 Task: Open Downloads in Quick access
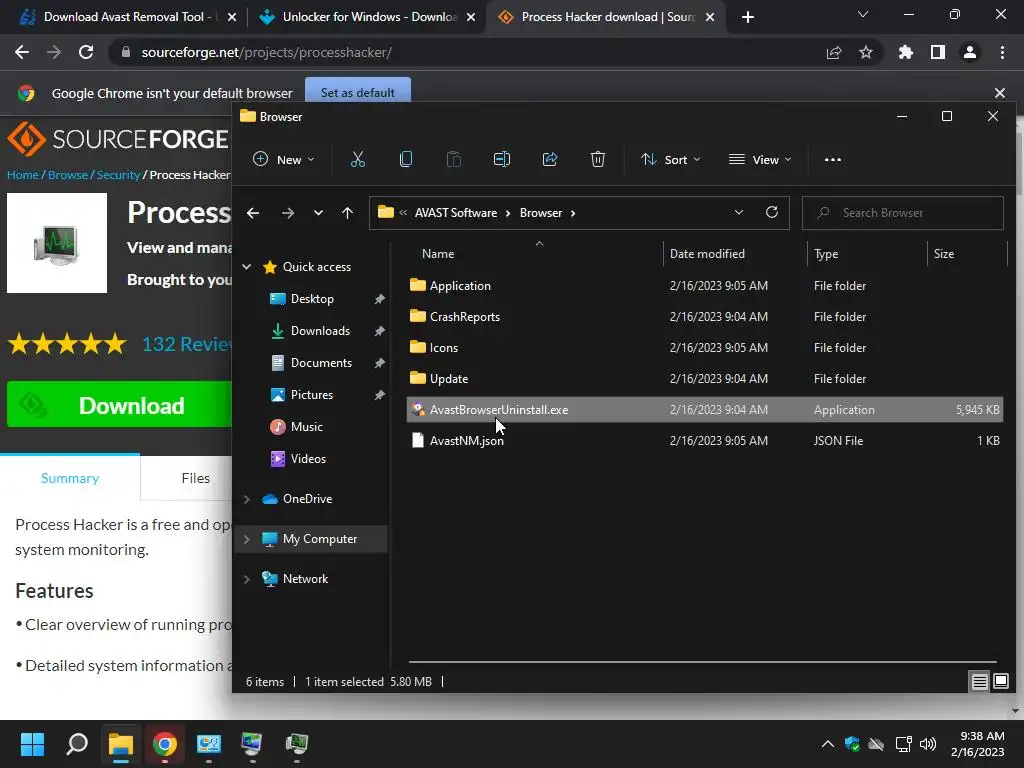click(320, 331)
